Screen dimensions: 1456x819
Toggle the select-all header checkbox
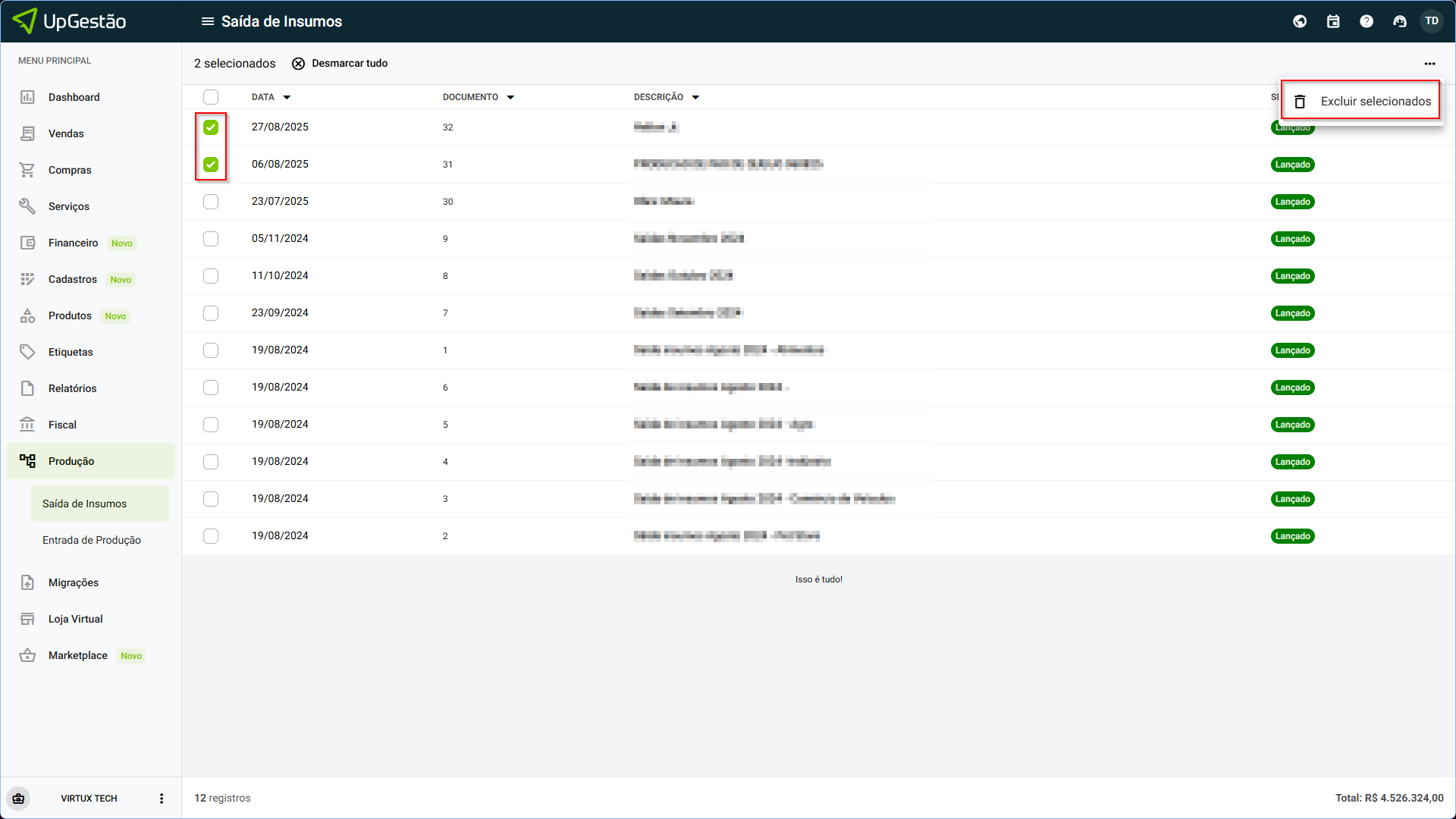pyautogui.click(x=211, y=97)
